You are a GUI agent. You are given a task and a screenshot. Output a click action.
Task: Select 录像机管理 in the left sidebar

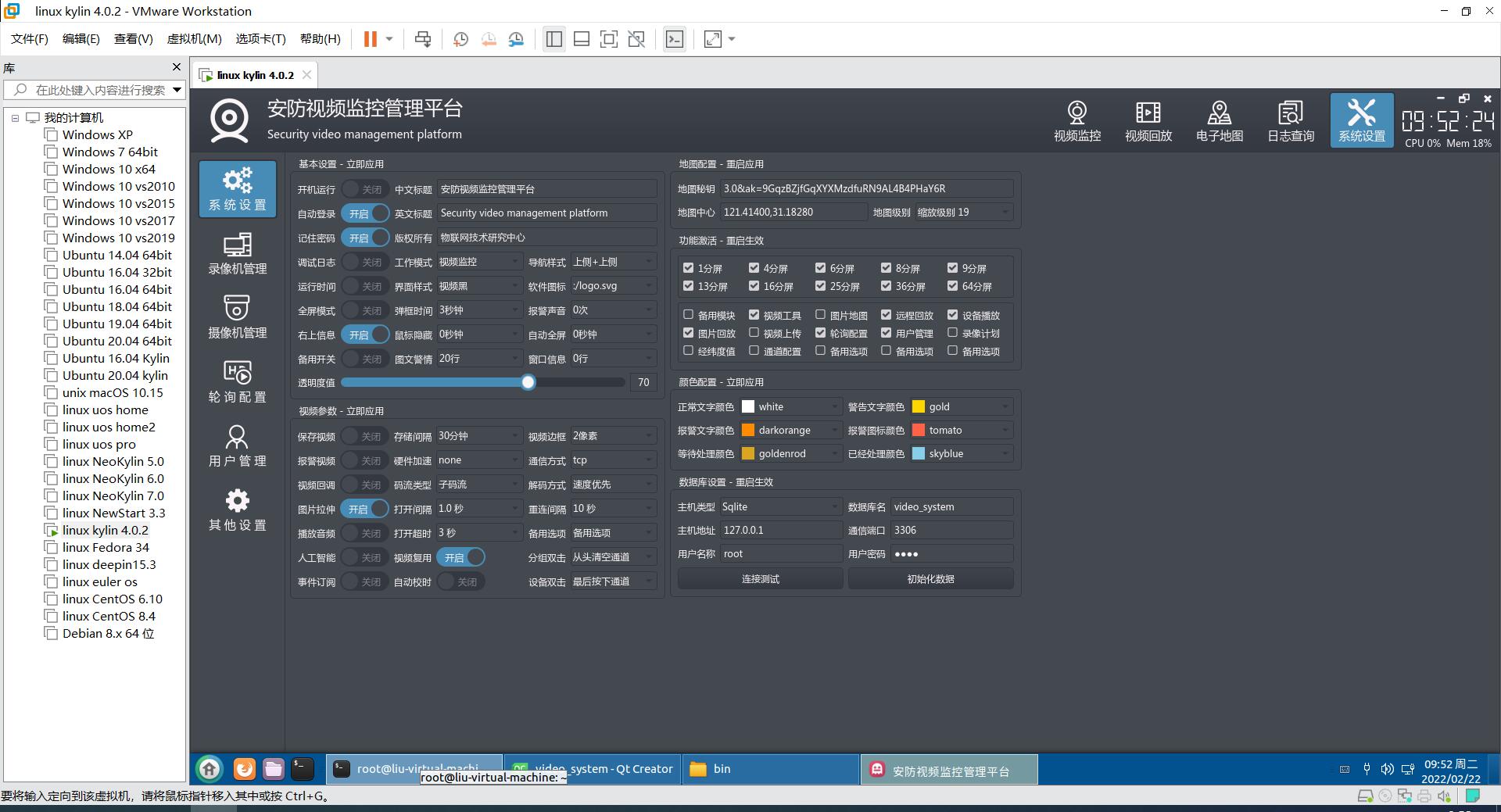(x=237, y=254)
